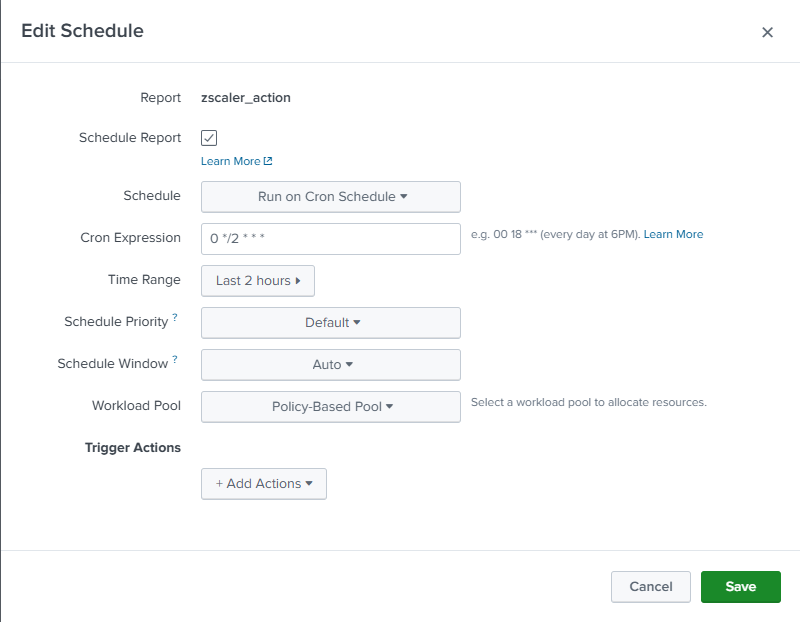
Task: Uncheck the Schedule Report checkbox
Action: (209, 138)
